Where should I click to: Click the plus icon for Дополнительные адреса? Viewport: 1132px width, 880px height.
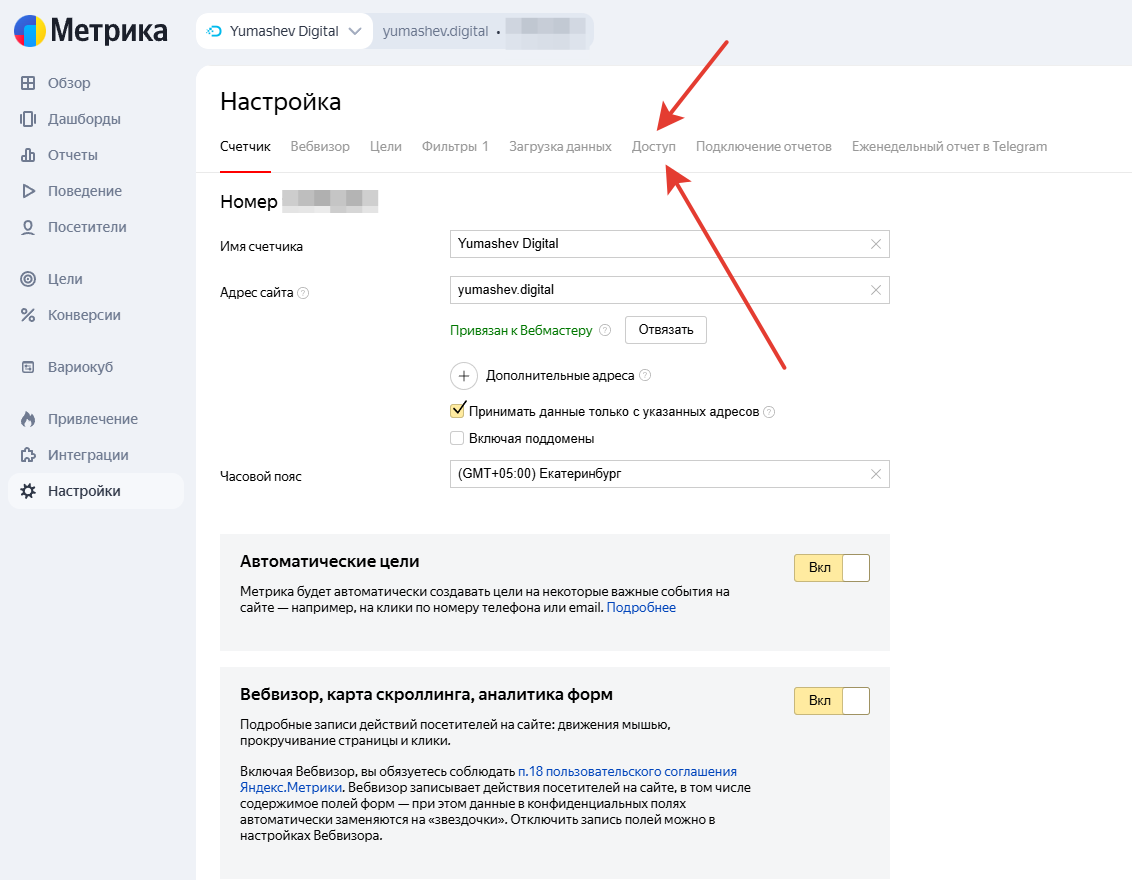(x=463, y=376)
